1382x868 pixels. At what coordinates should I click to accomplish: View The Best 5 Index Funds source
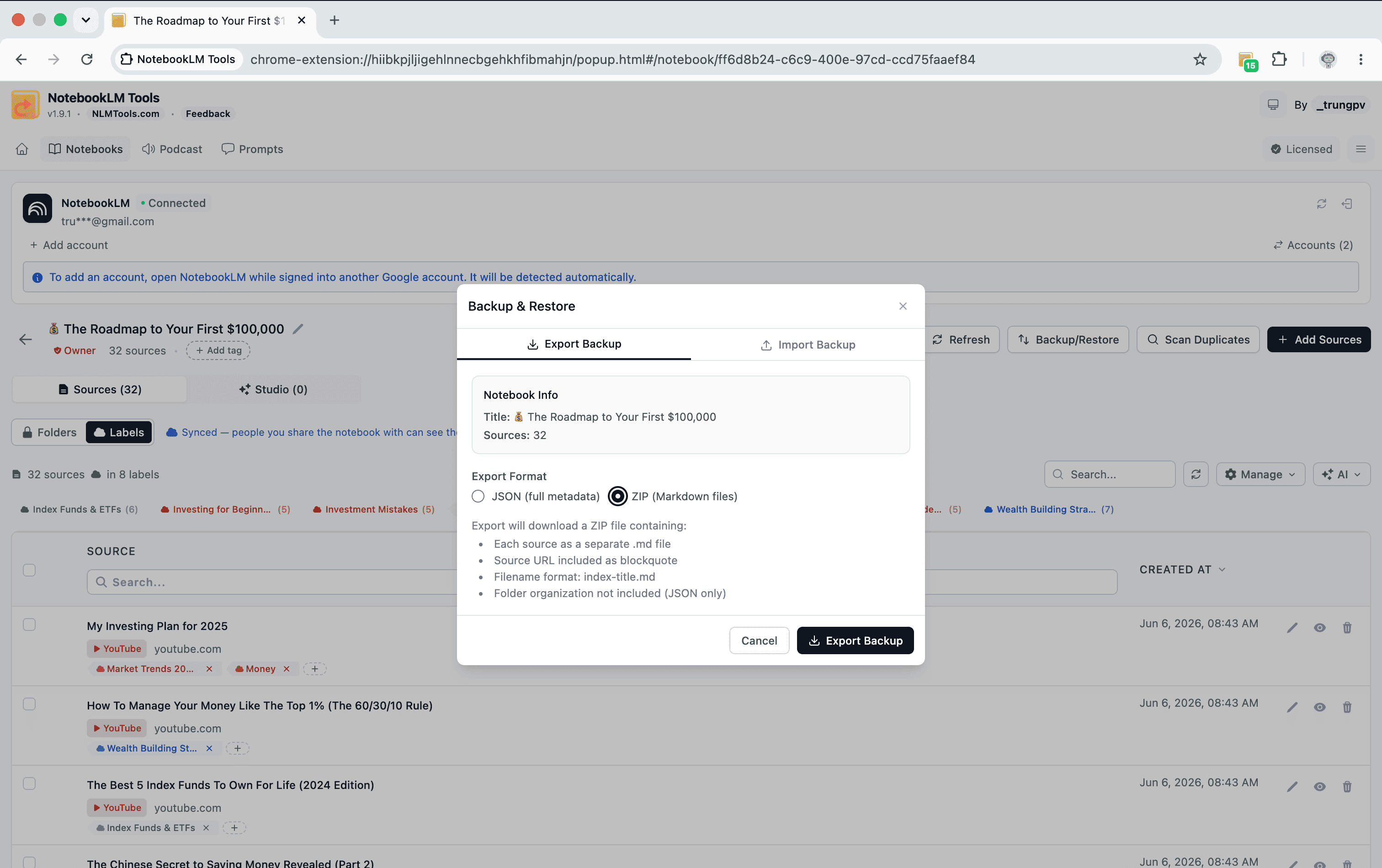[1319, 787]
